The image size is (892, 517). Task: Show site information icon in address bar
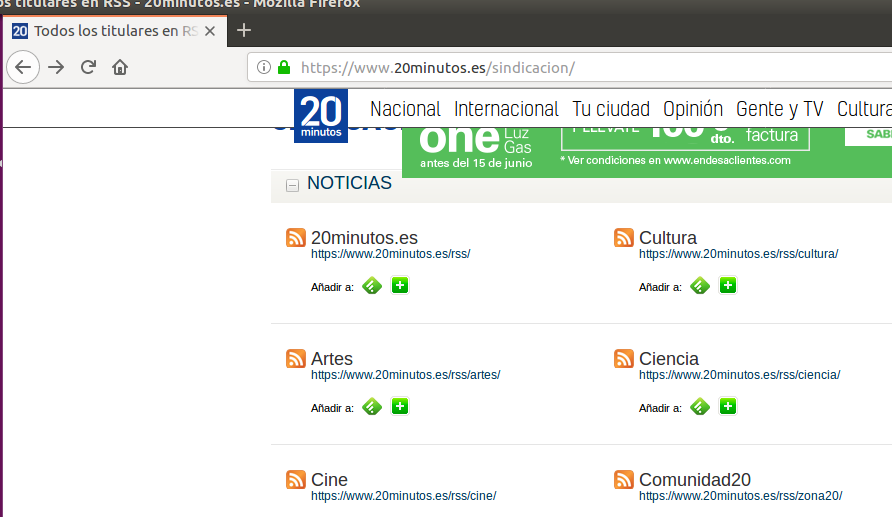pyautogui.click(x=263, y=67)
